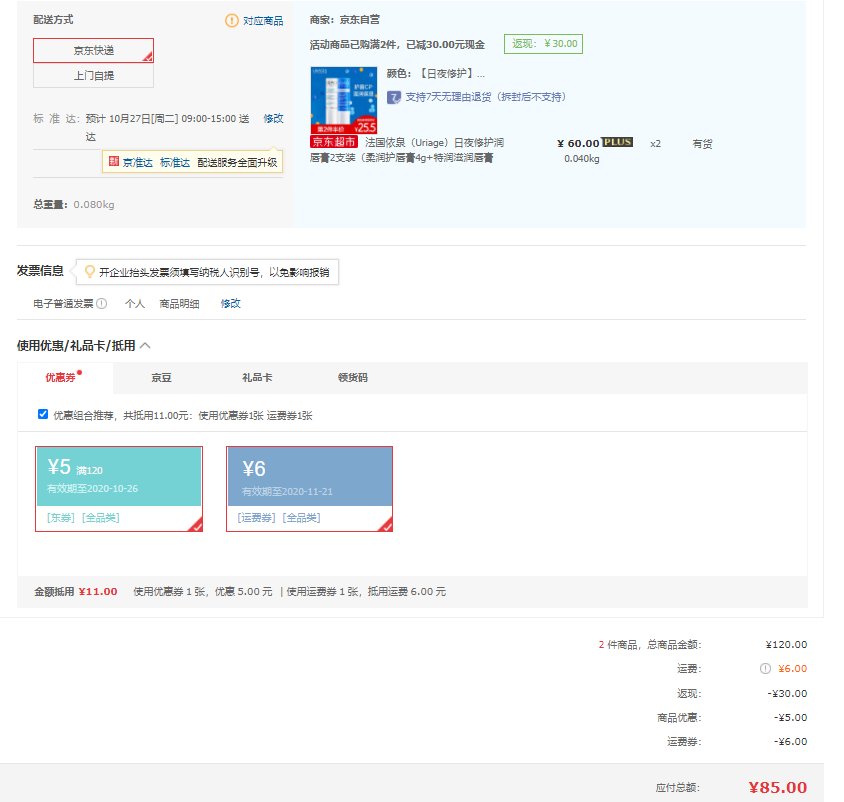Switch to the 领货码 tab
The height and width of the screenshot is (802, 844).
pos(353,378)
